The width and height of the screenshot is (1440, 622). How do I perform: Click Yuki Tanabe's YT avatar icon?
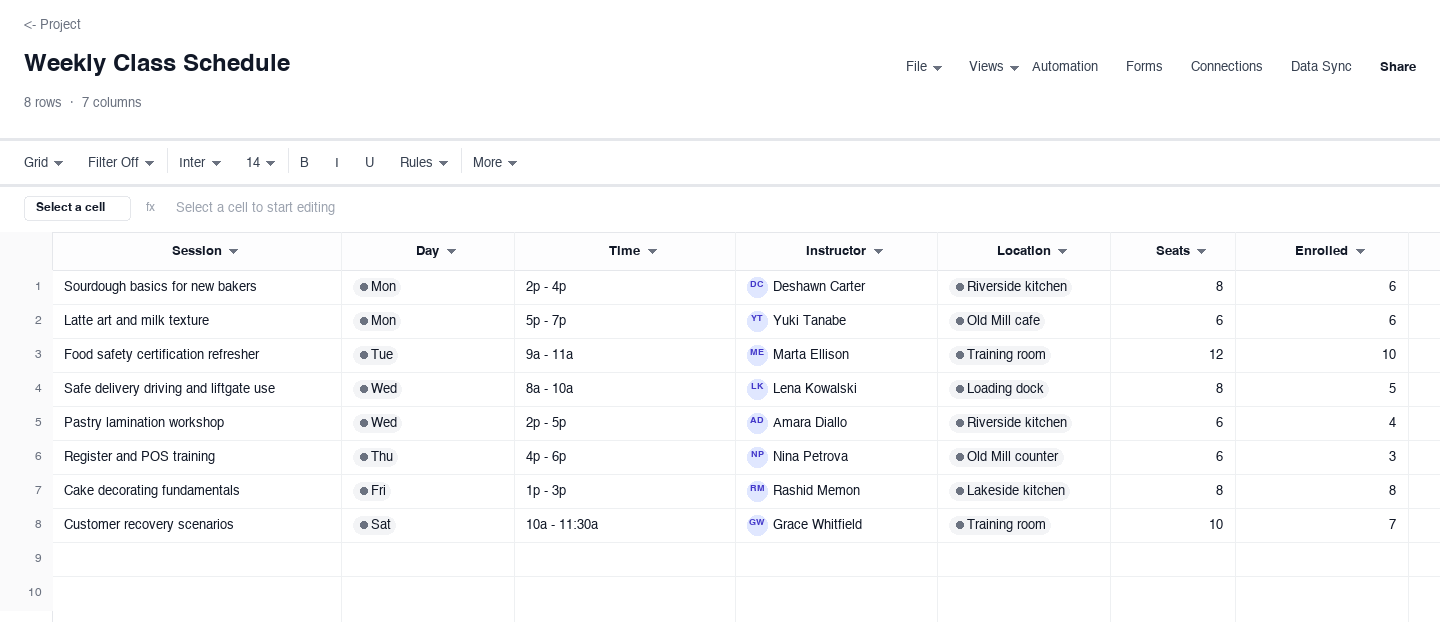757,321
